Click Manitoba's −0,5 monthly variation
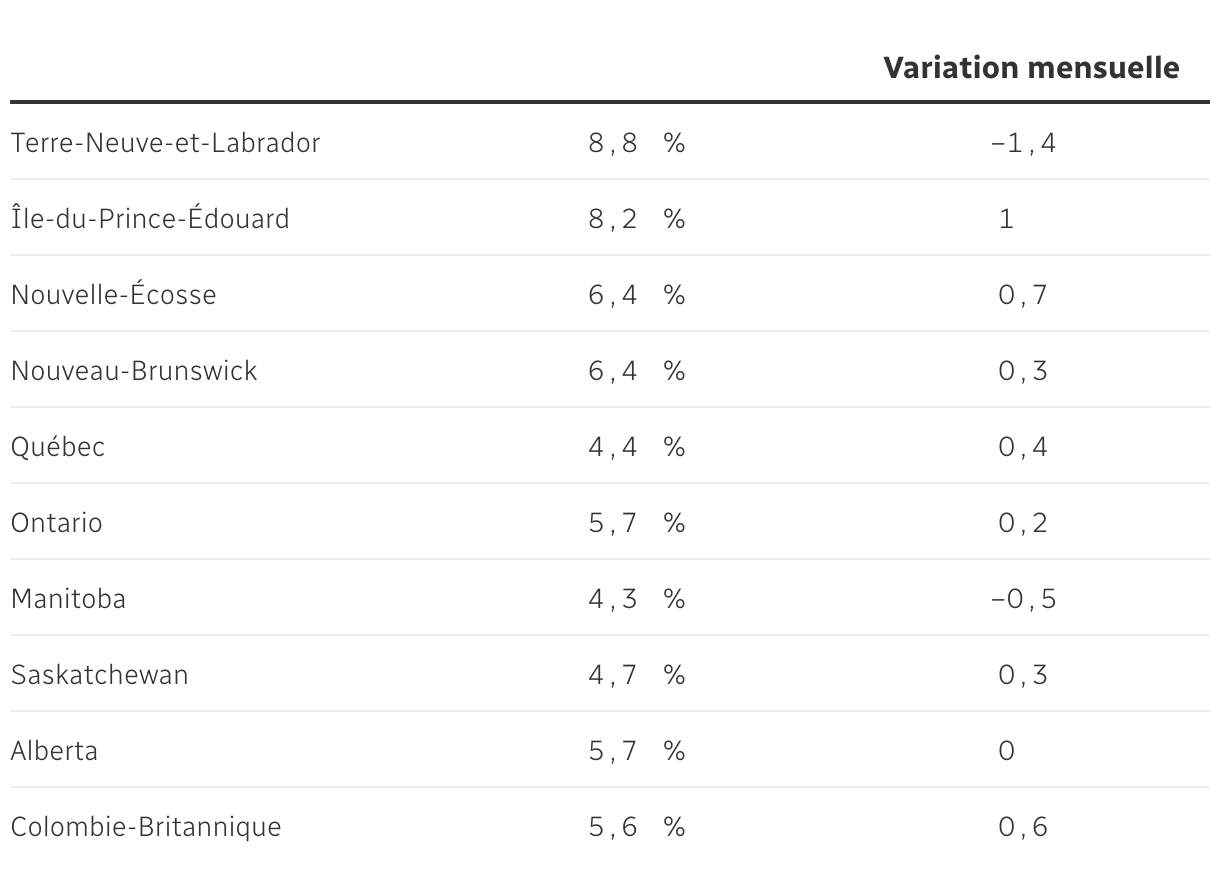Screen dimensions: 1220x872 tap(1023, 599)
